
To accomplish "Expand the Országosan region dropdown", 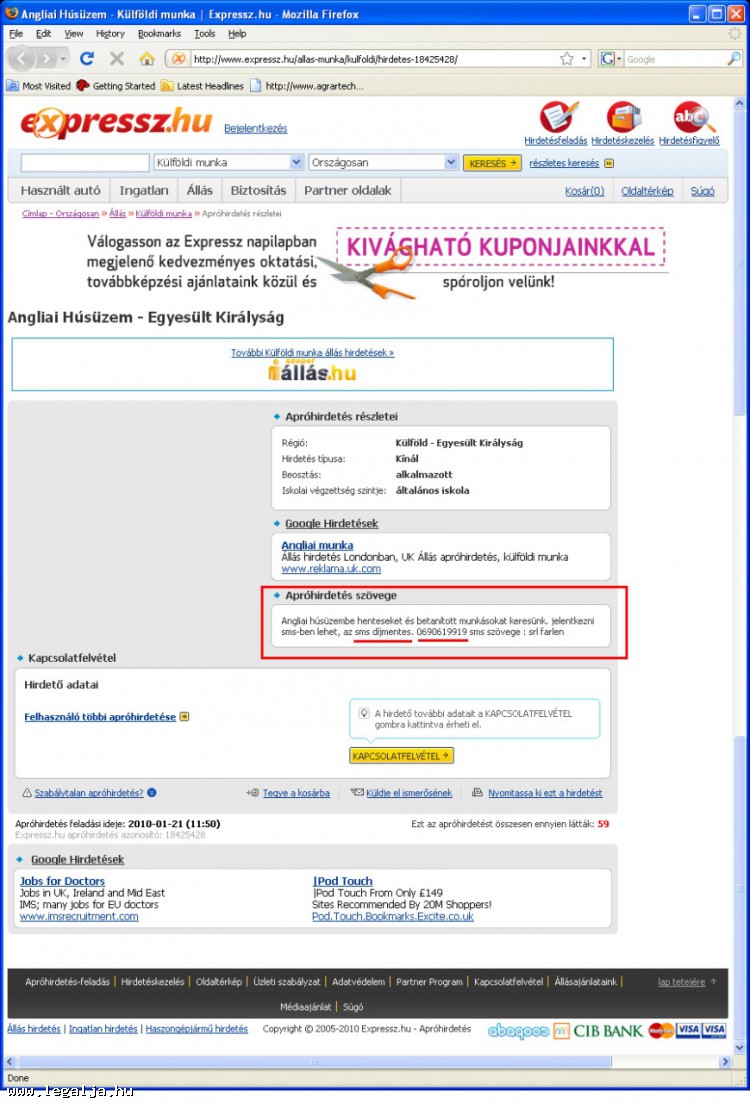I will pos(451,162).
